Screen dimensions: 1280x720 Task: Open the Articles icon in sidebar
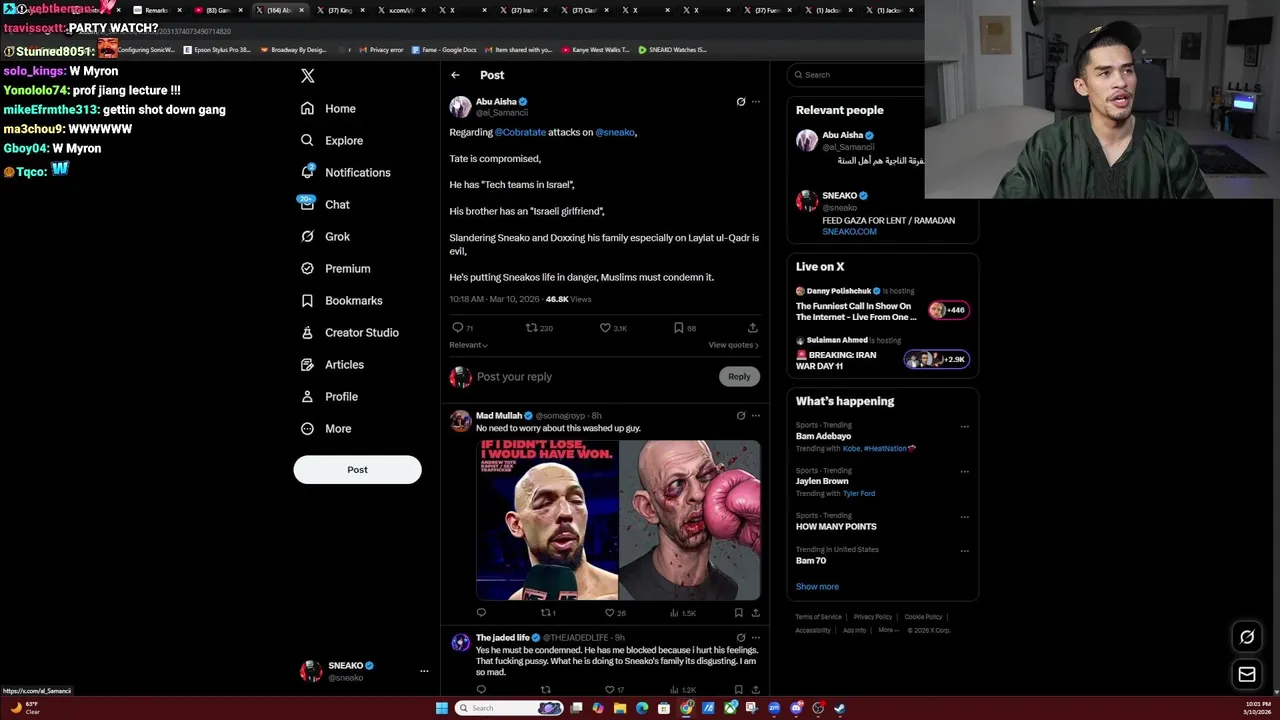[x=307, y=364]
